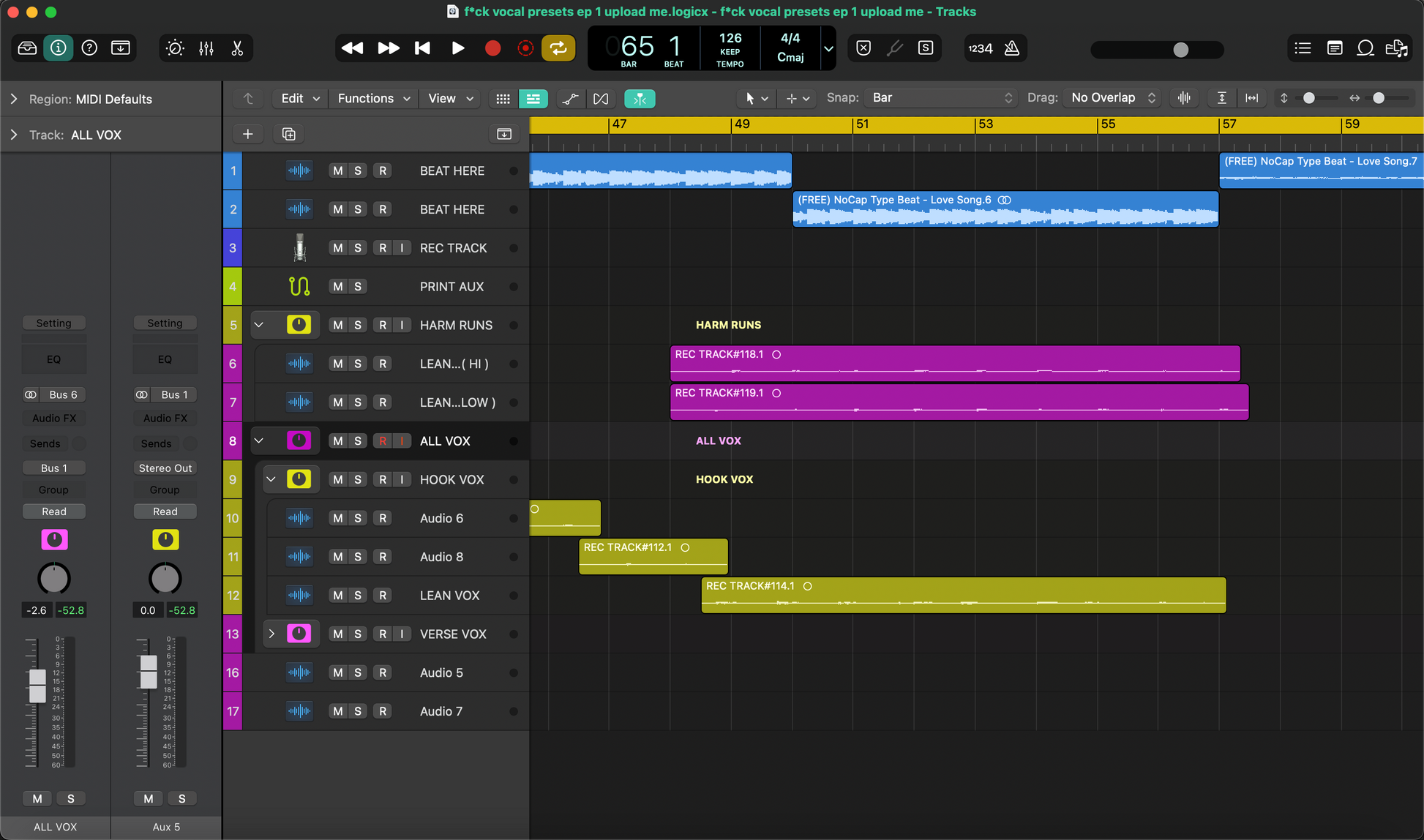
Task: Collapse the HOOK VOX track stack
Action: pyautogui.click(x=271, y=479)
